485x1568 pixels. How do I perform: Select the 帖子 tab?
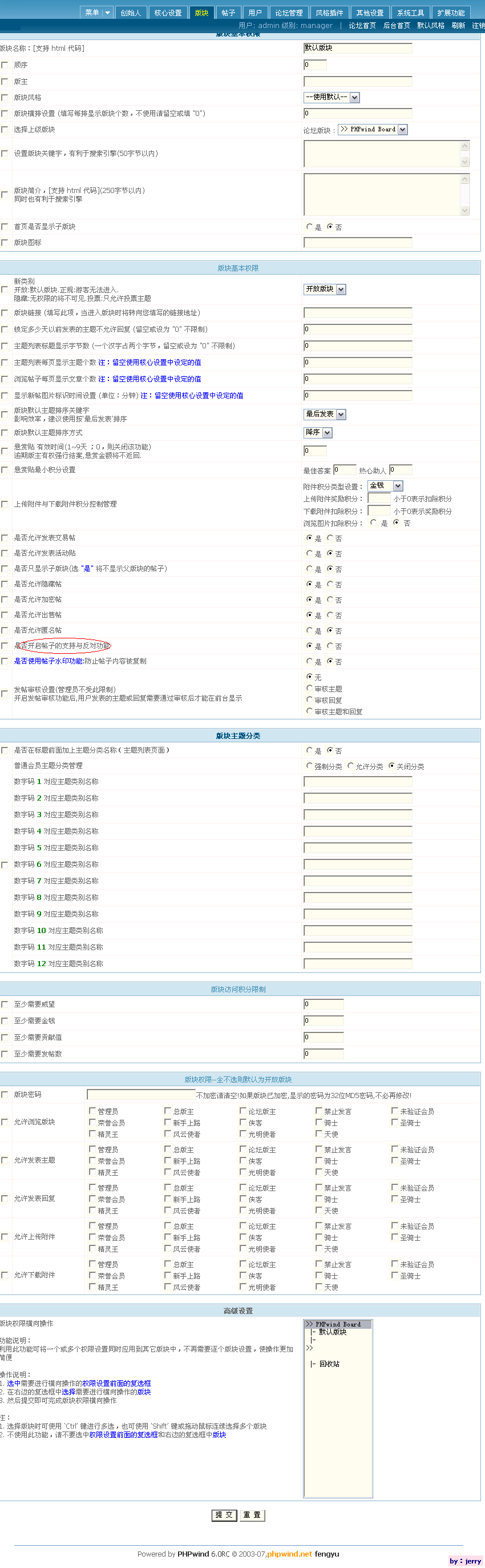[x=228, y=13]
